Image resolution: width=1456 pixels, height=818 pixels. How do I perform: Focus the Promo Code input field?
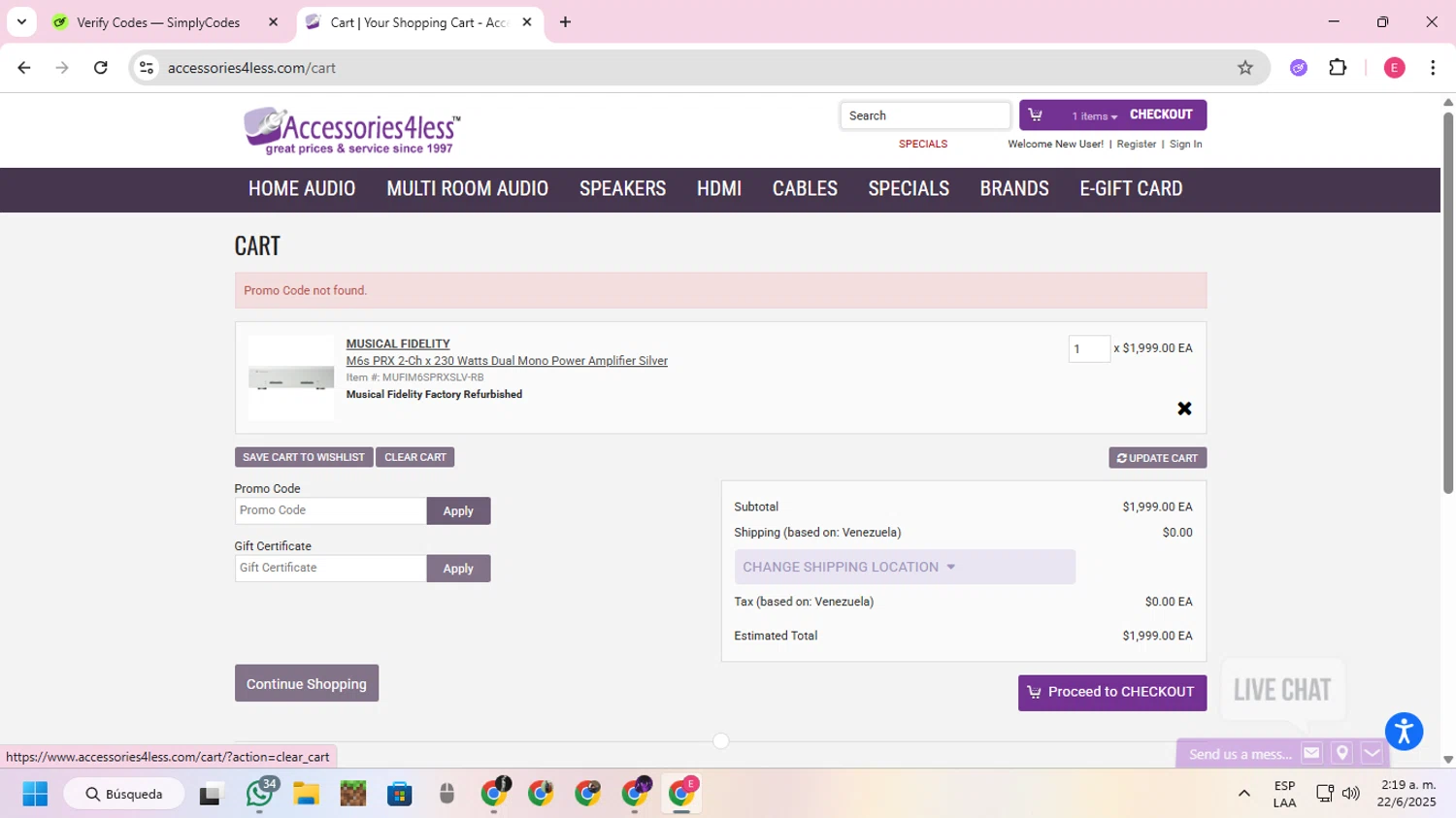pyautogui.click(x=331, y=510)
